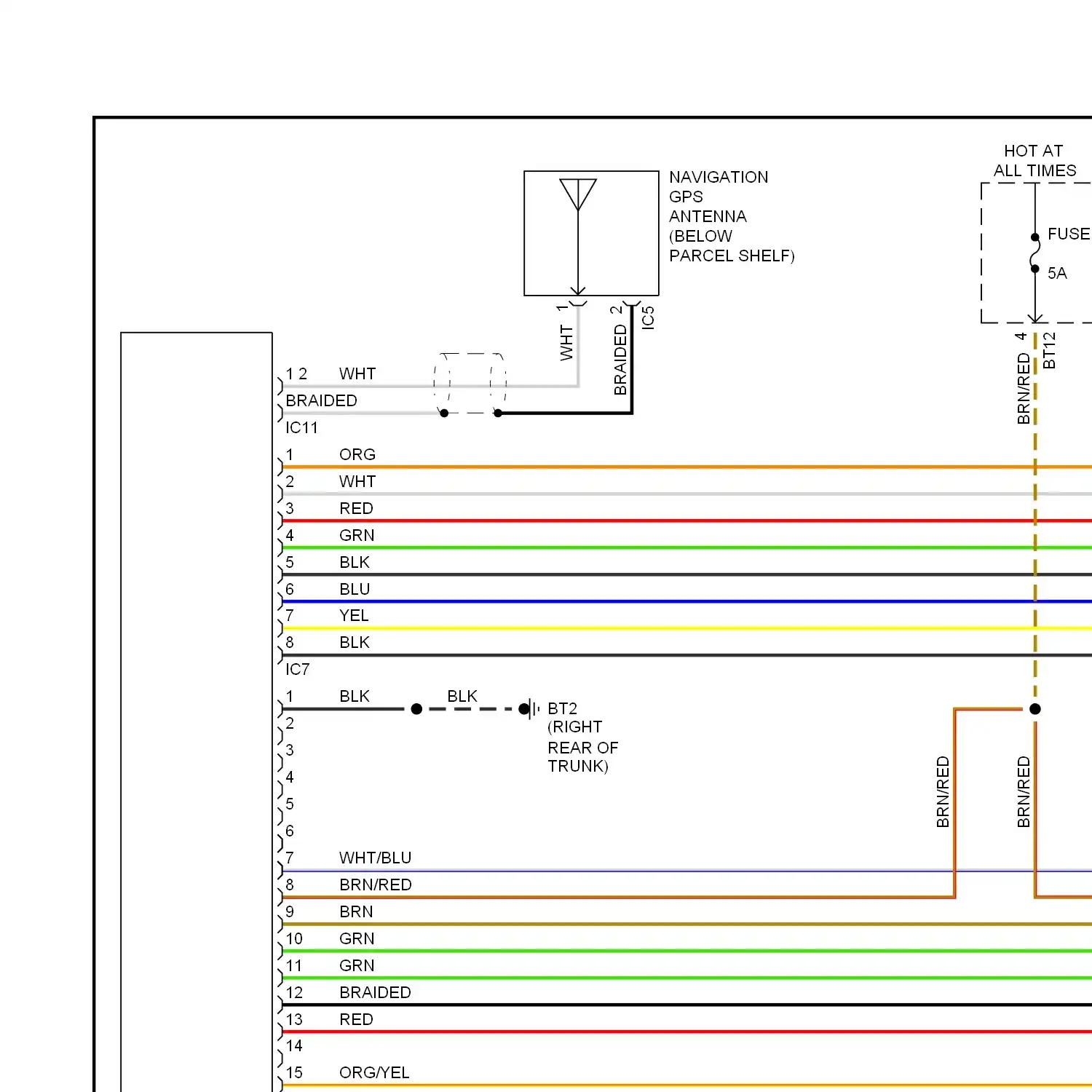Click the vertical WHT label under the antenna
1092x1092 pixels.
point(566,343)
